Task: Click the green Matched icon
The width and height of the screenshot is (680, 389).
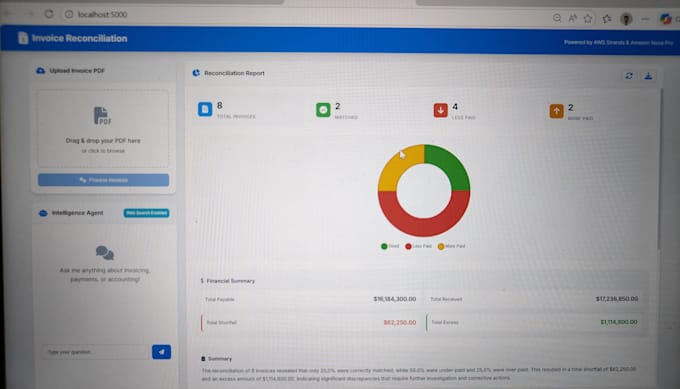Action: pos(323,110)
